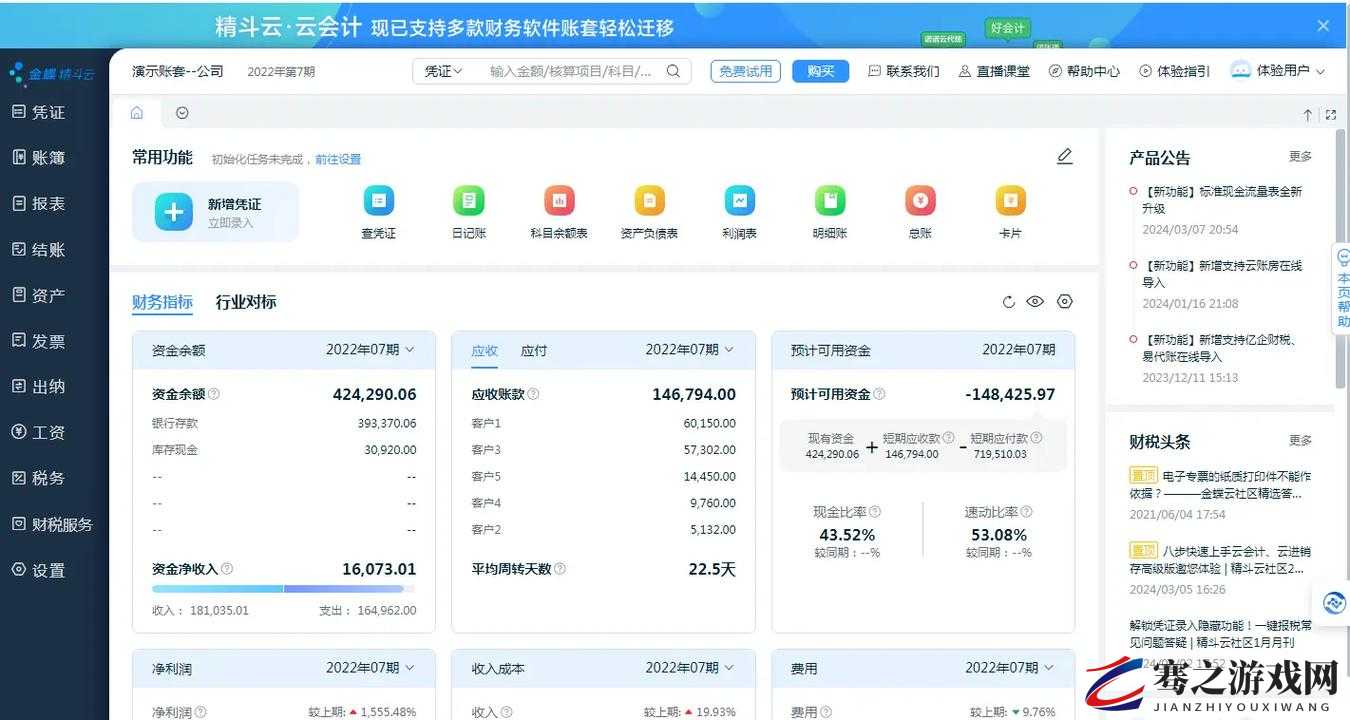Image resolution: width=1350 pixels, height=720 pixels.
Task: Open the 资产负债表 shortcut icon
Action: point(649,201)
